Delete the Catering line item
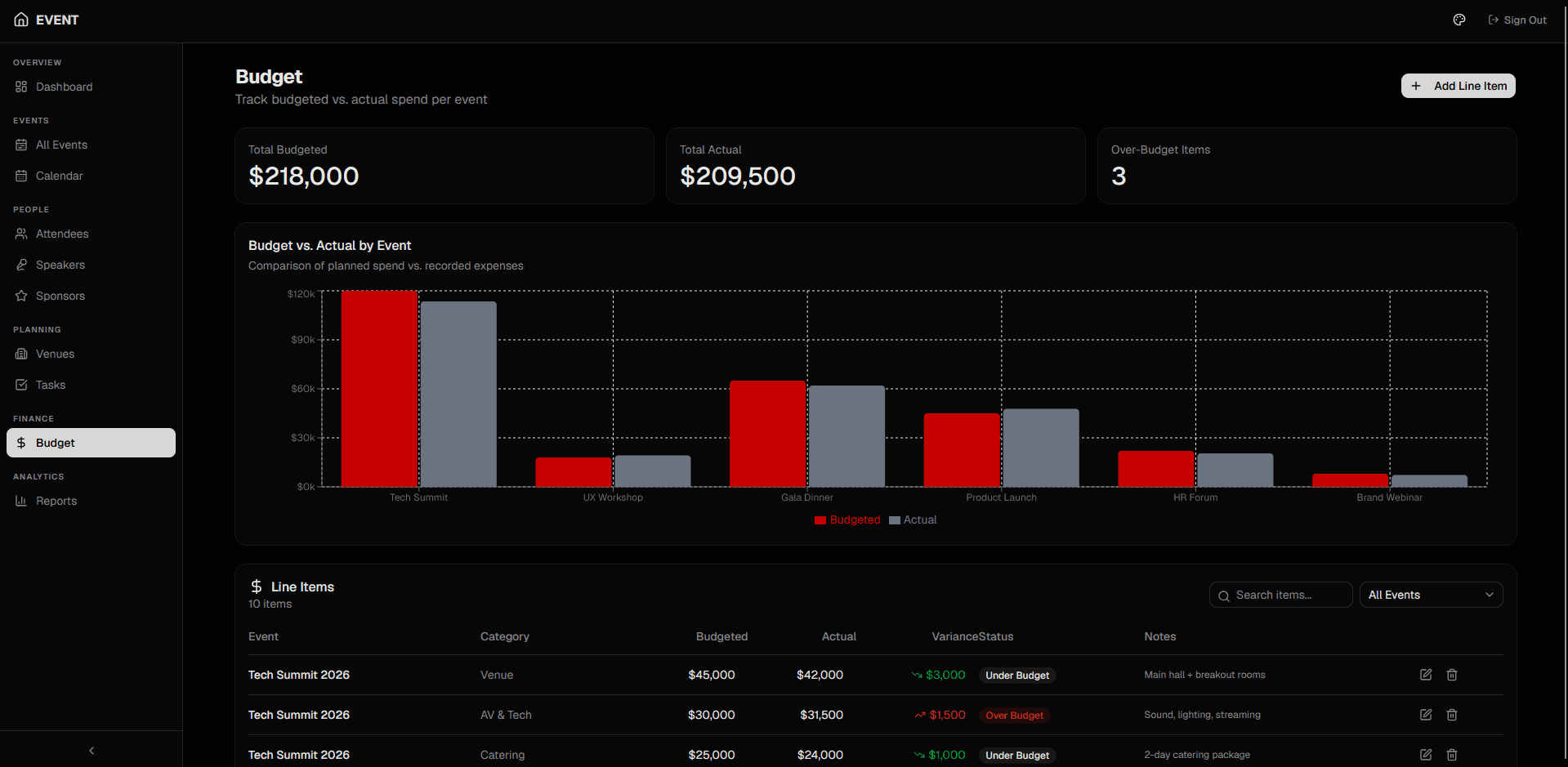The width and height of the screenshot is (1568, 767). 1452,755
